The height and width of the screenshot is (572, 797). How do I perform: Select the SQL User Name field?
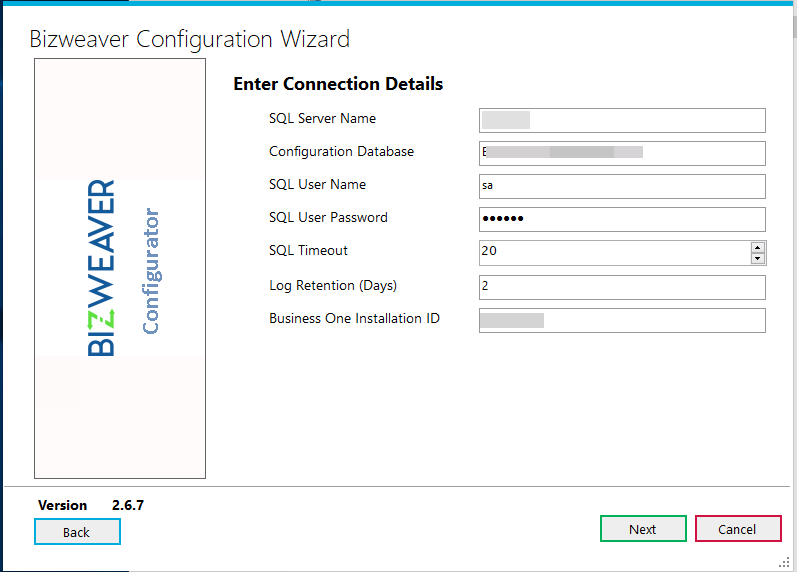coord(622,186)
